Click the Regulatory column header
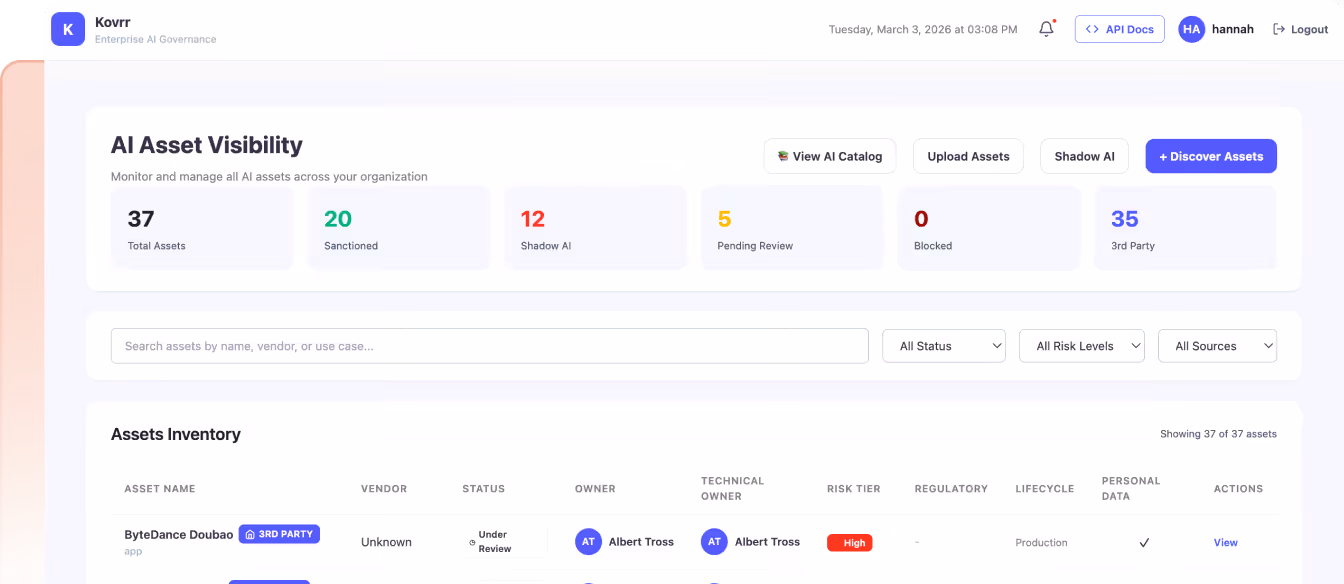The image size is (1344, 584). [x=951, y=489]
